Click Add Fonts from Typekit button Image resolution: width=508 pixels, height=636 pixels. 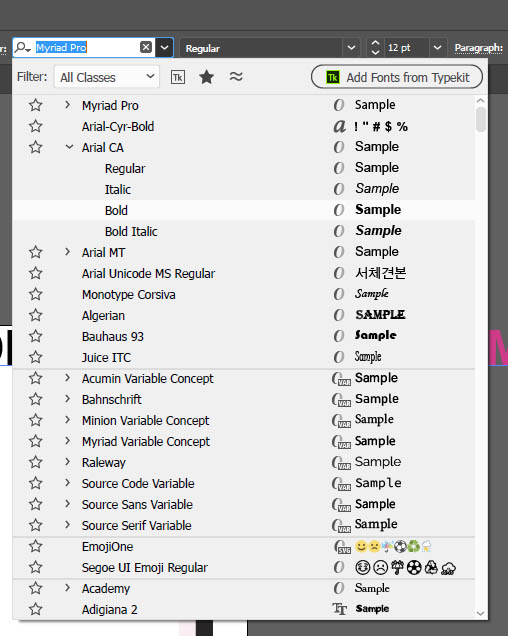click(397, 77)
